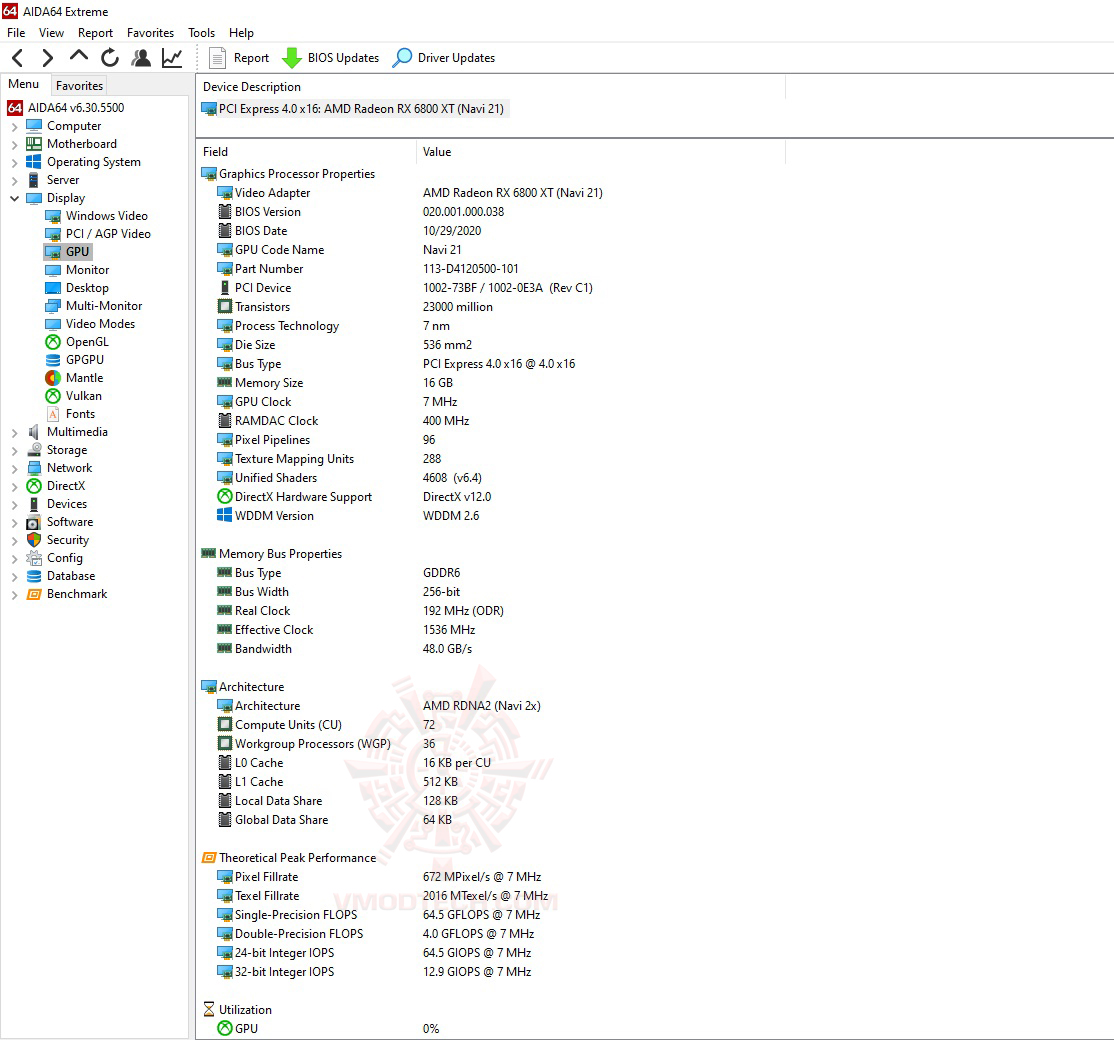Image resolution: width=1114 pixels, height=1040 pixels.
Task: Open the Report menu
Action: pos(95,33)
